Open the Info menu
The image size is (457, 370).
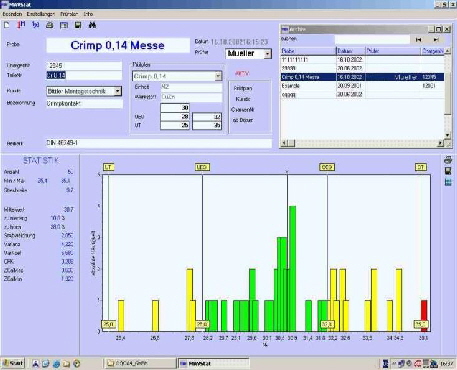click(x=88, y=14)
